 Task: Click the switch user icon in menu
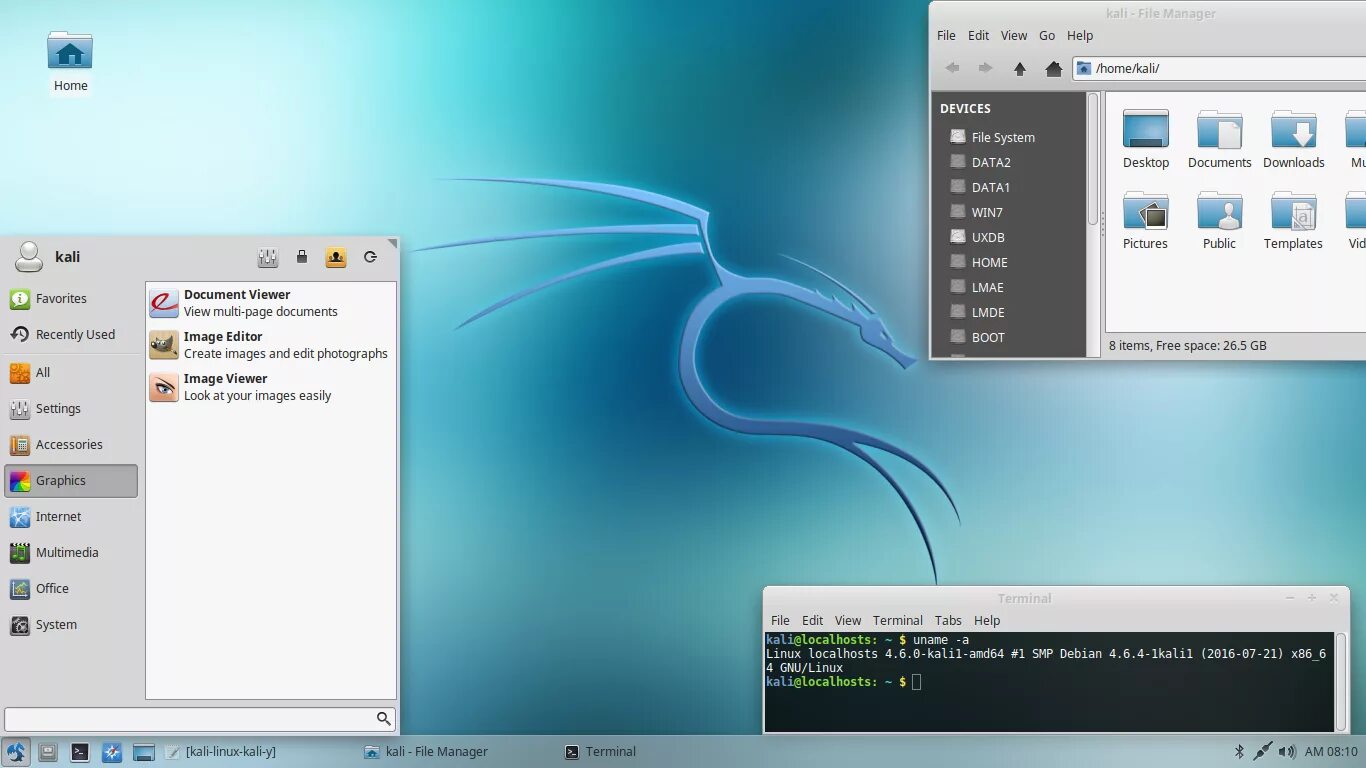coord(336,257)
